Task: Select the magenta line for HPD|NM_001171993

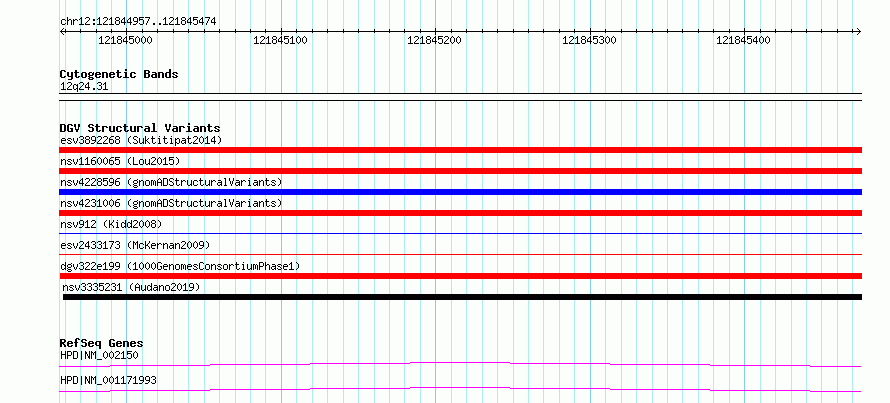Action: tap(461, 389)
